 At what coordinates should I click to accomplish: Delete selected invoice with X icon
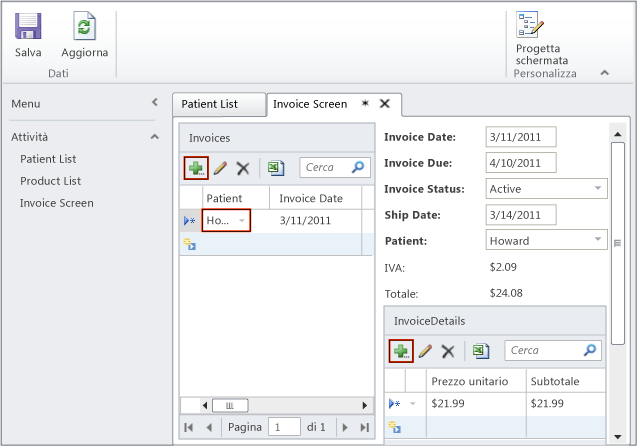pyautogui.click(x=243, y=168)
